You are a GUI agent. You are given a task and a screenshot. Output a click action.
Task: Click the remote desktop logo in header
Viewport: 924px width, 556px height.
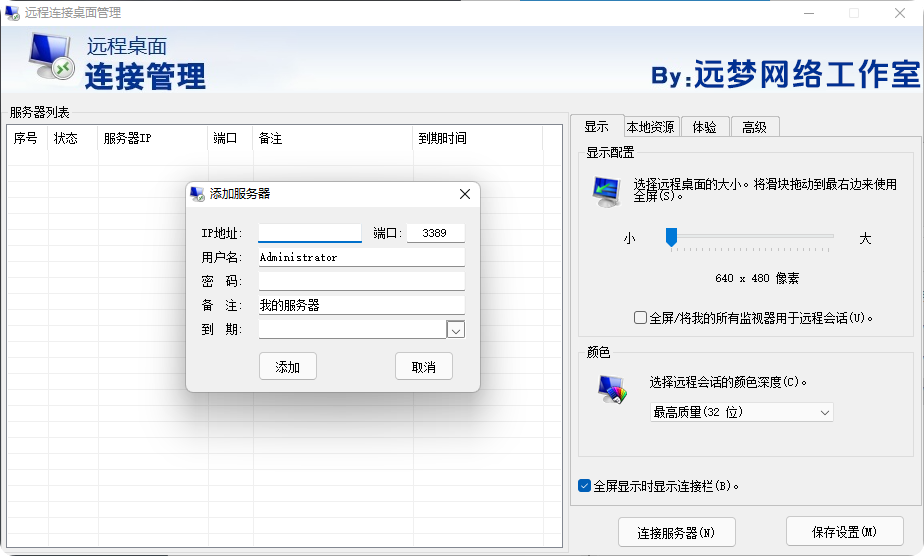51,58
